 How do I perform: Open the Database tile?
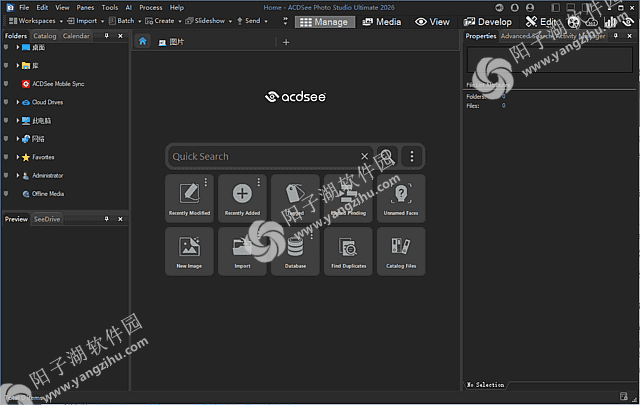click(x=295, y=251)
